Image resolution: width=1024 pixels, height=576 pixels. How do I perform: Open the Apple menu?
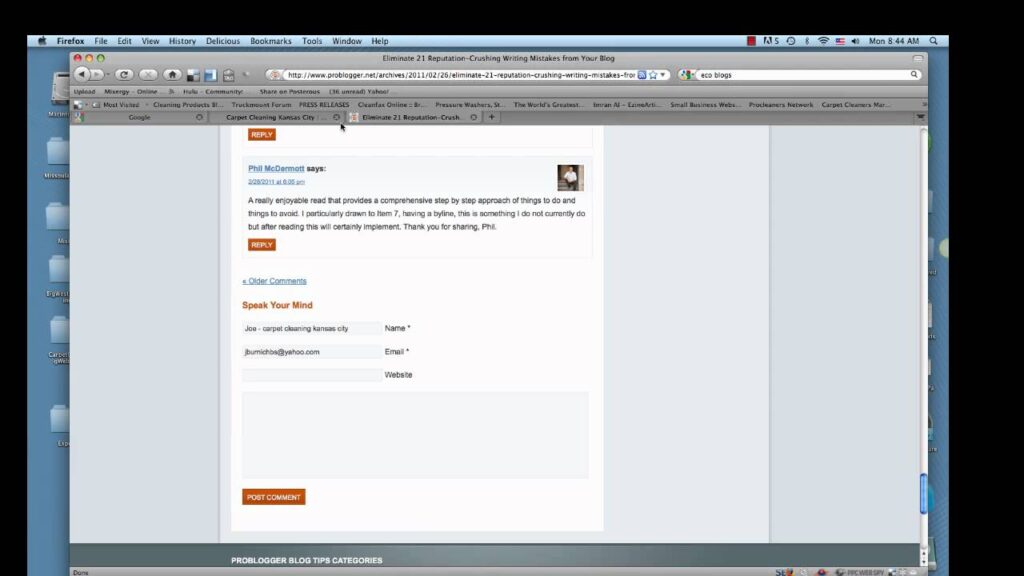(42, 40)
